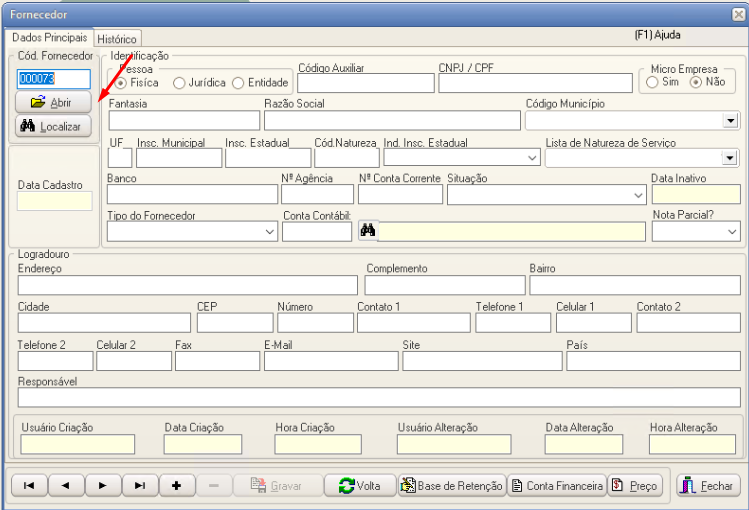Select Jurídica person type
The image size is (749, 510).
coord(180,83)
